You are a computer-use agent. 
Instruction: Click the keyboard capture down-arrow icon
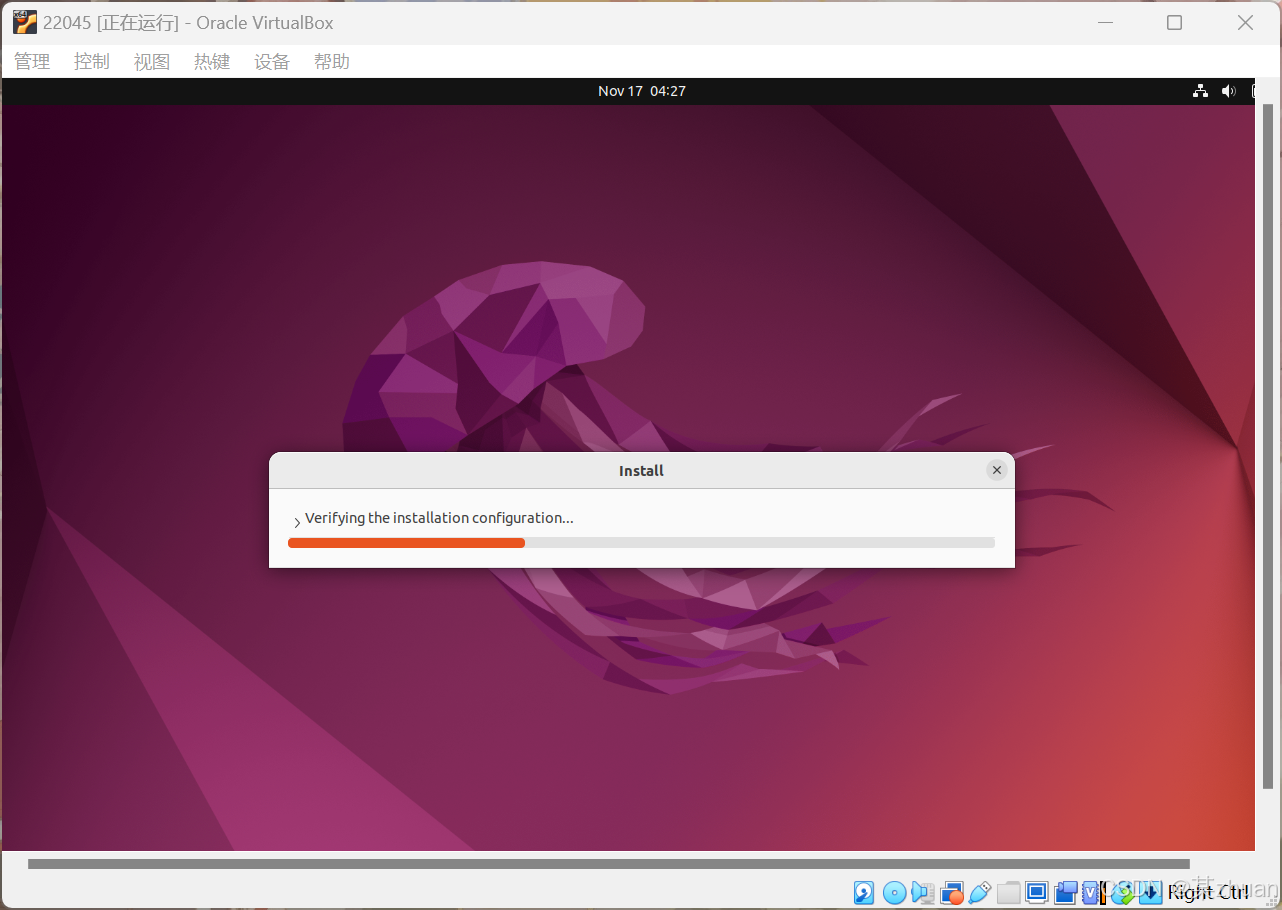[x=1151, y=892]
